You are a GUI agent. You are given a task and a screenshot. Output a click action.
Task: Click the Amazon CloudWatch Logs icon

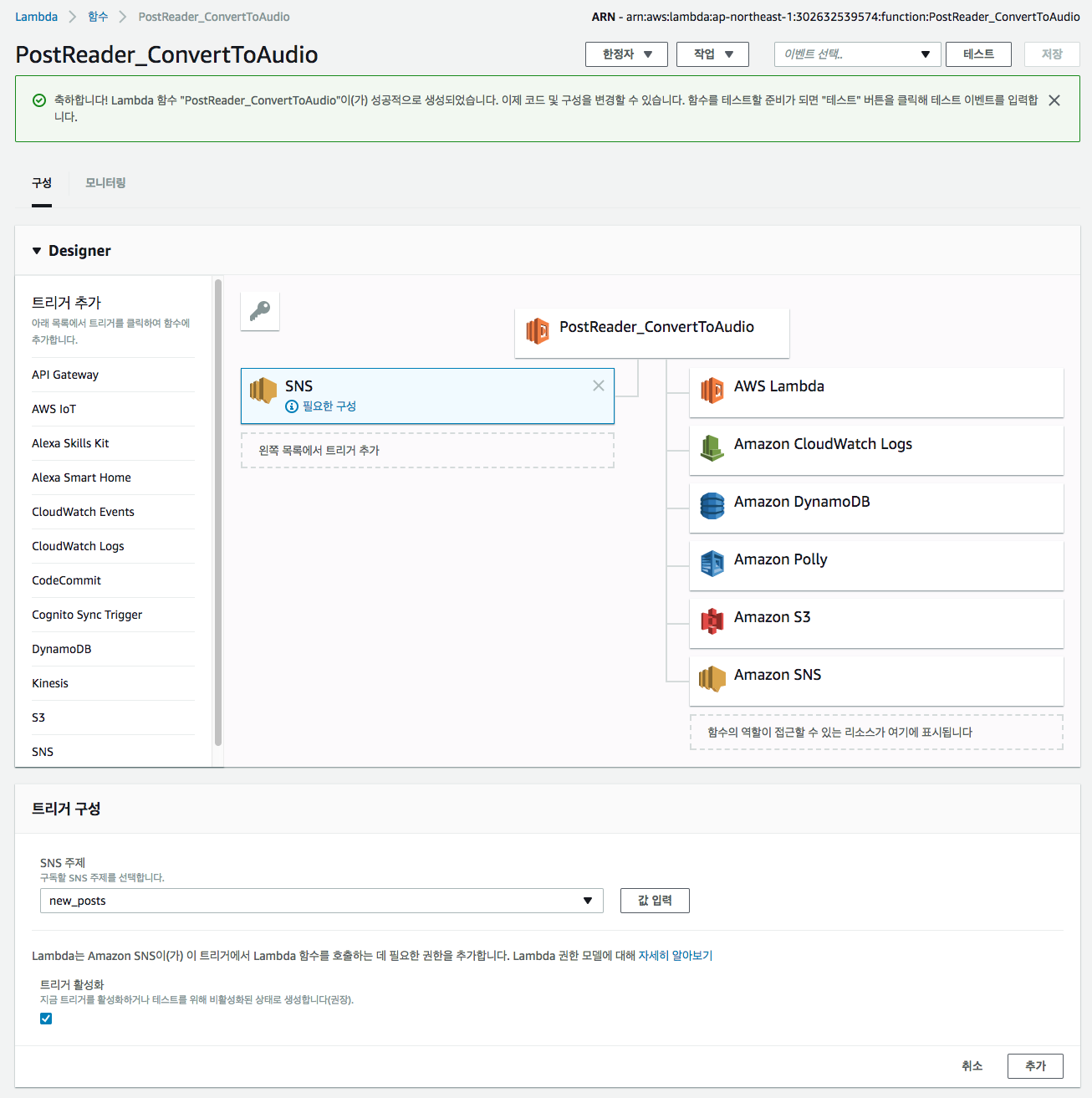[x=712, y=447]
